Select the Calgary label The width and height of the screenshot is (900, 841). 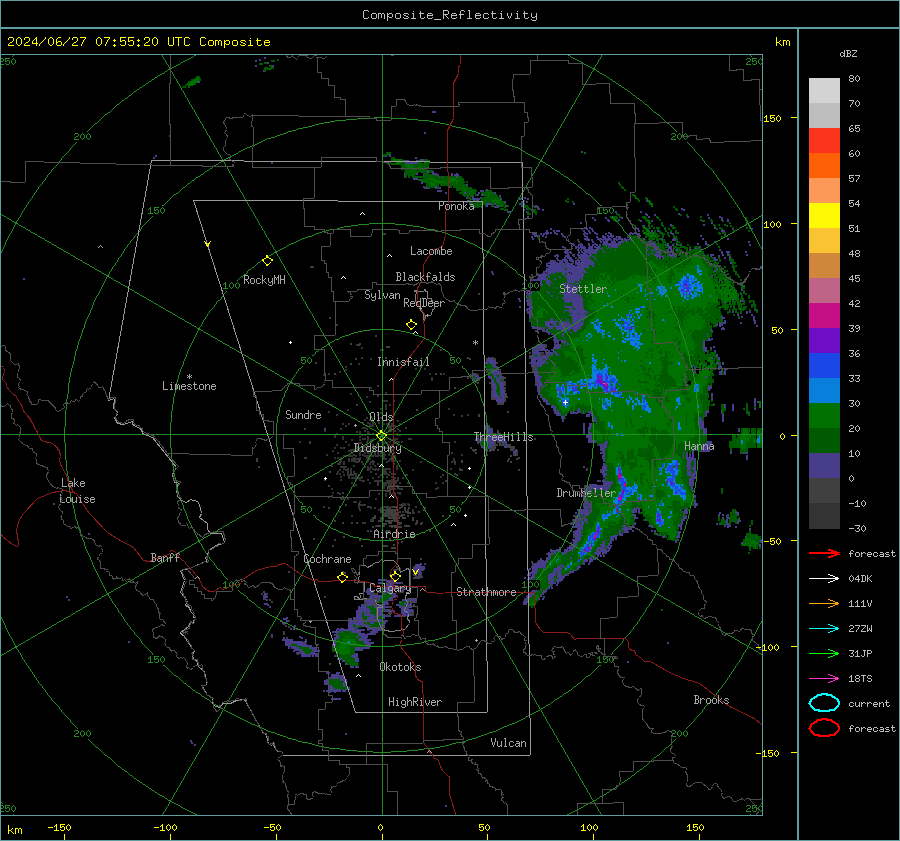click(390, 588)
